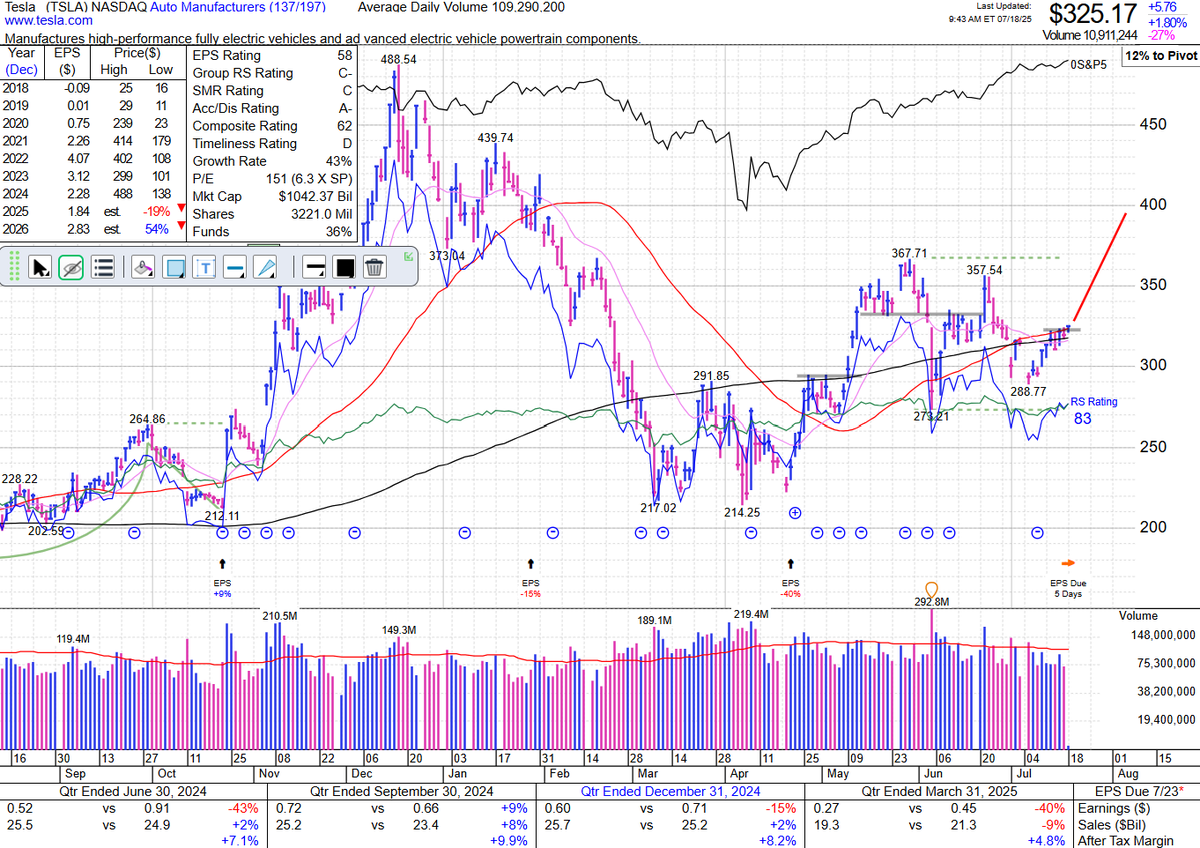
Task: Click the 439.74 price label
Action: (495, 138)
